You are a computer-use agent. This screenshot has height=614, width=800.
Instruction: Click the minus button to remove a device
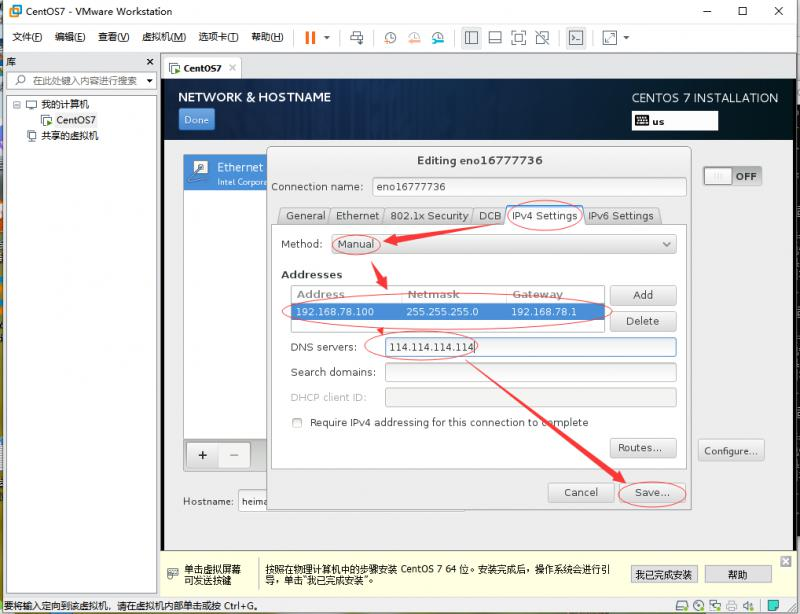[x=234, y=455]
